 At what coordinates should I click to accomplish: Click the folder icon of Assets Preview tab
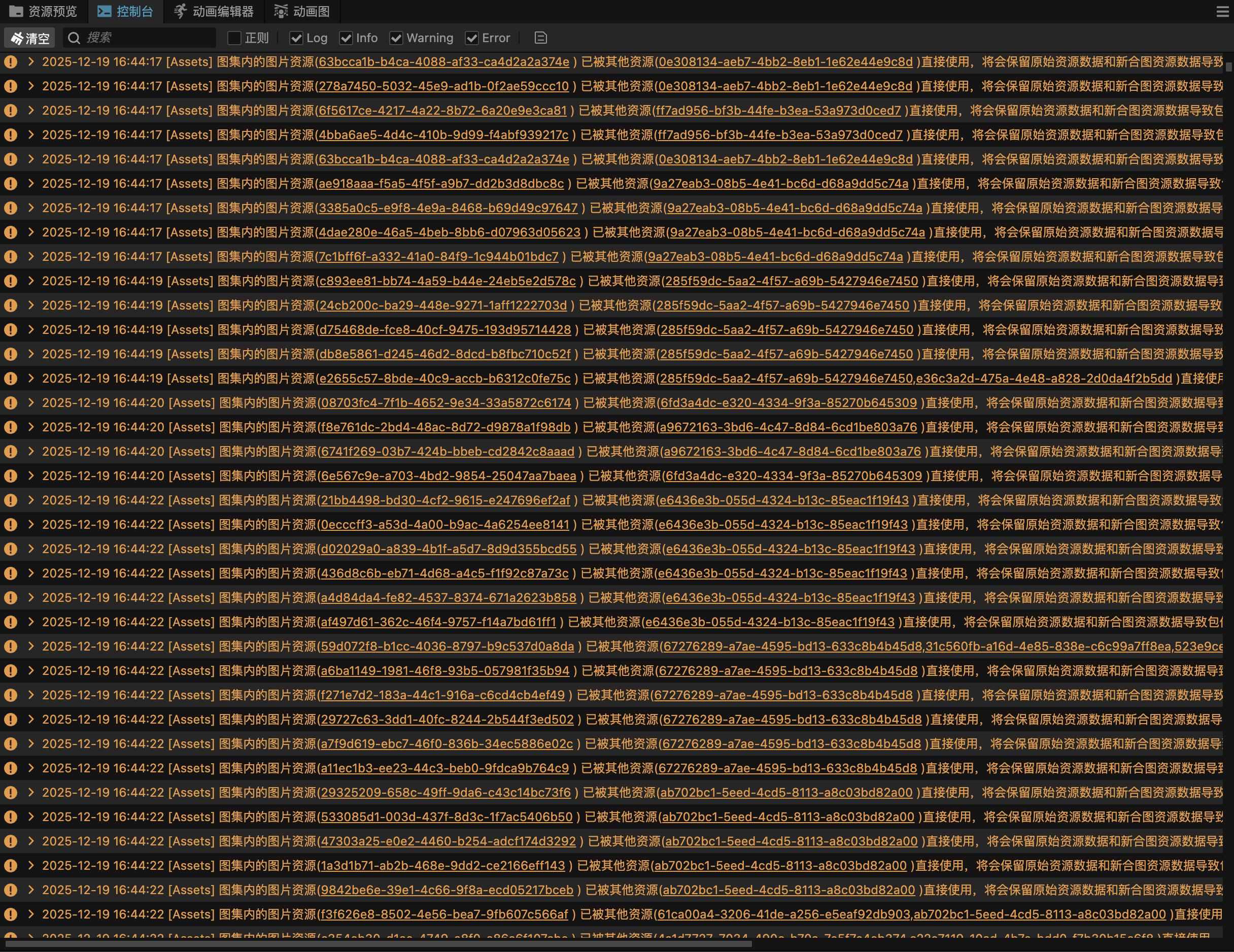pos(16,11)
